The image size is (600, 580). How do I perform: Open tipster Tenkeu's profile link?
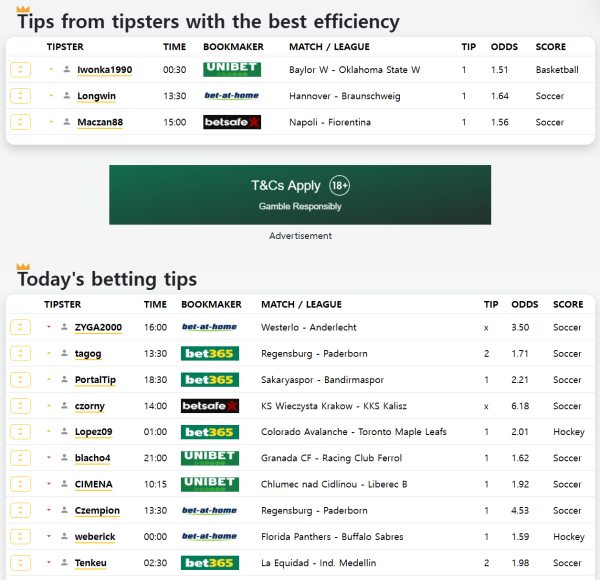[91, 563]
